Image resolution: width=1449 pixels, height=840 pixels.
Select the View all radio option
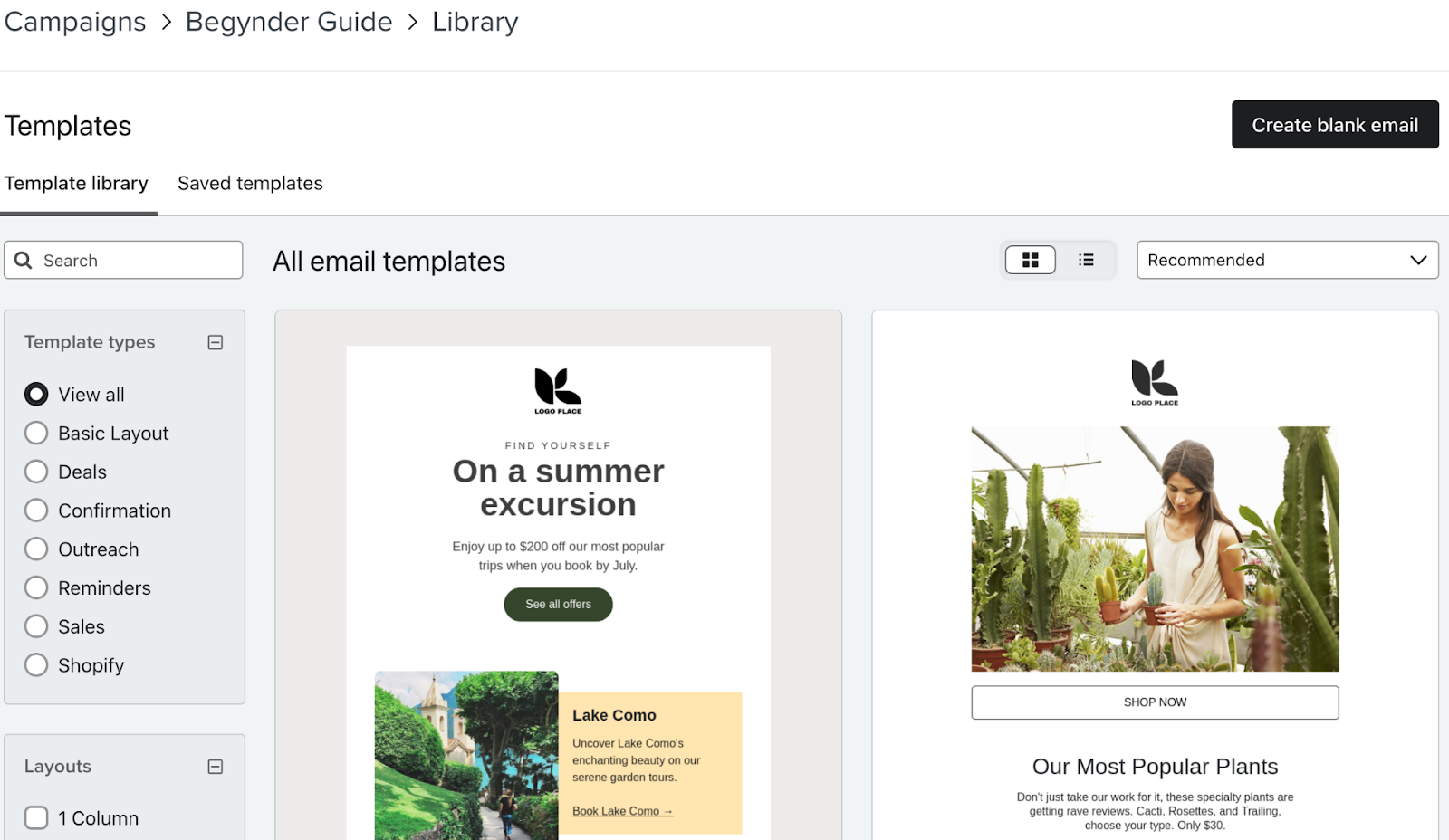coord(36,395)
